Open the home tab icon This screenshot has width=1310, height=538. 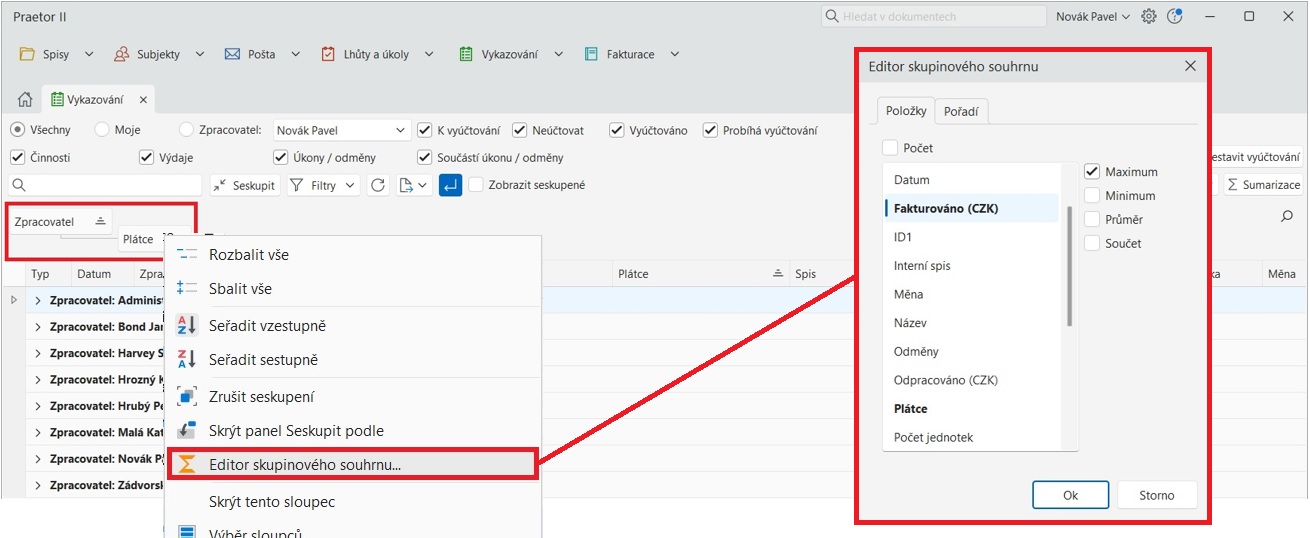[x=26, y=99]
